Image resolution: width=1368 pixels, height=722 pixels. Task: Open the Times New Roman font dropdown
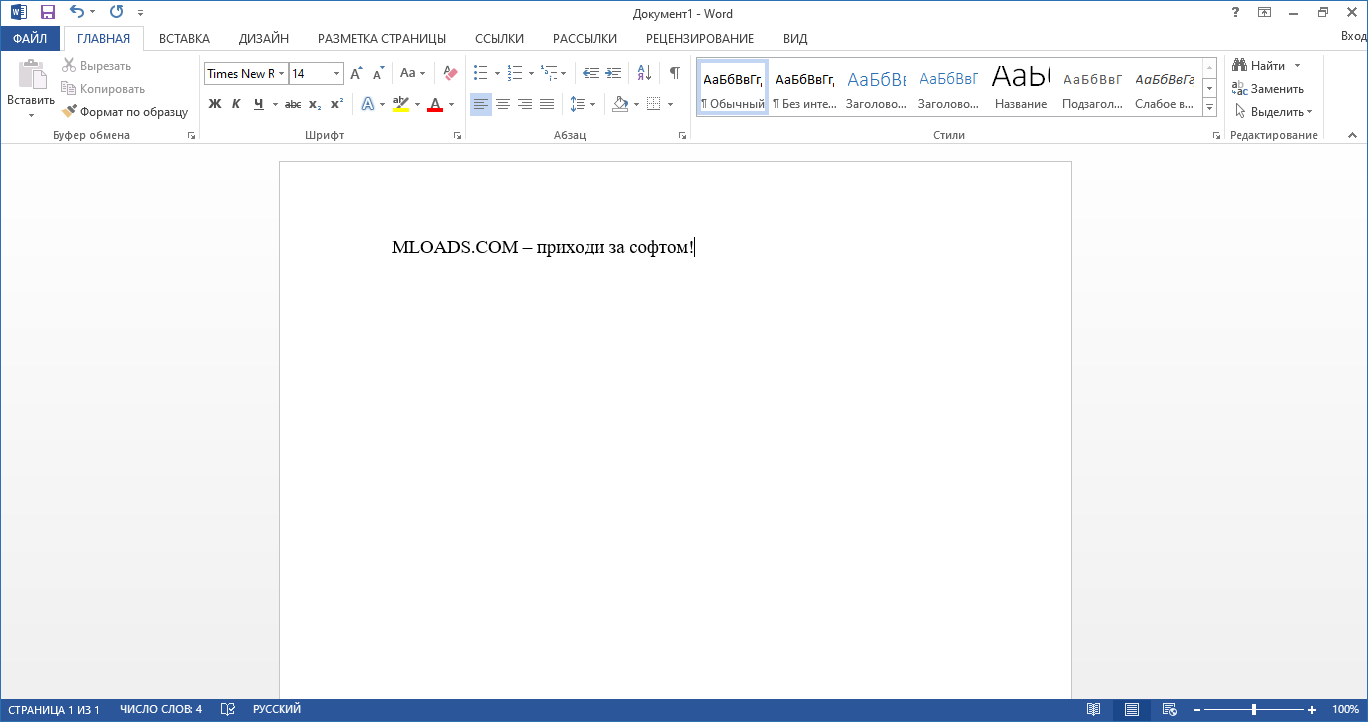tap(282, 73)
